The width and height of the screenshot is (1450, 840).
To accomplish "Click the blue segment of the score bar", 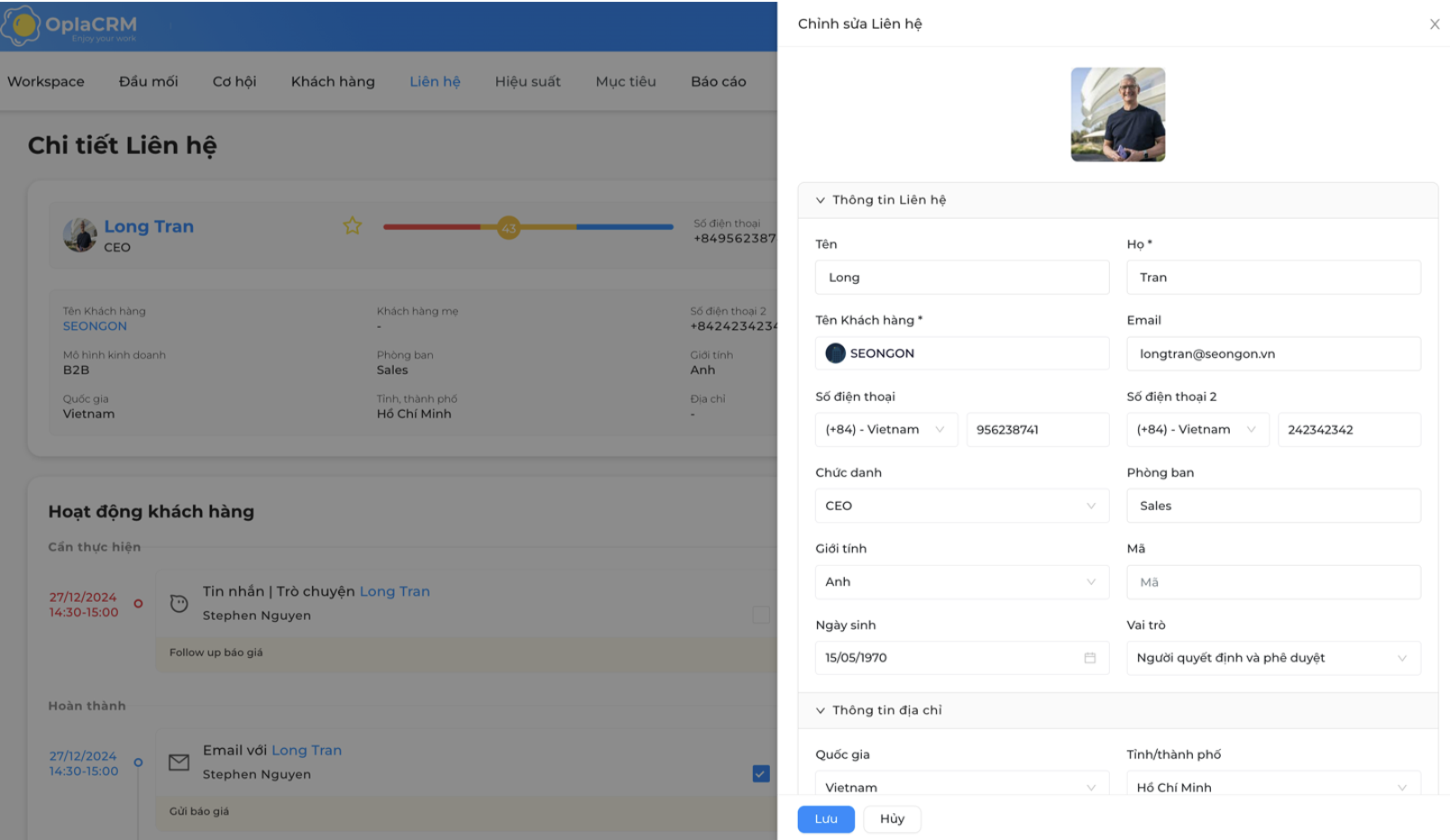I will click(625, 227).
